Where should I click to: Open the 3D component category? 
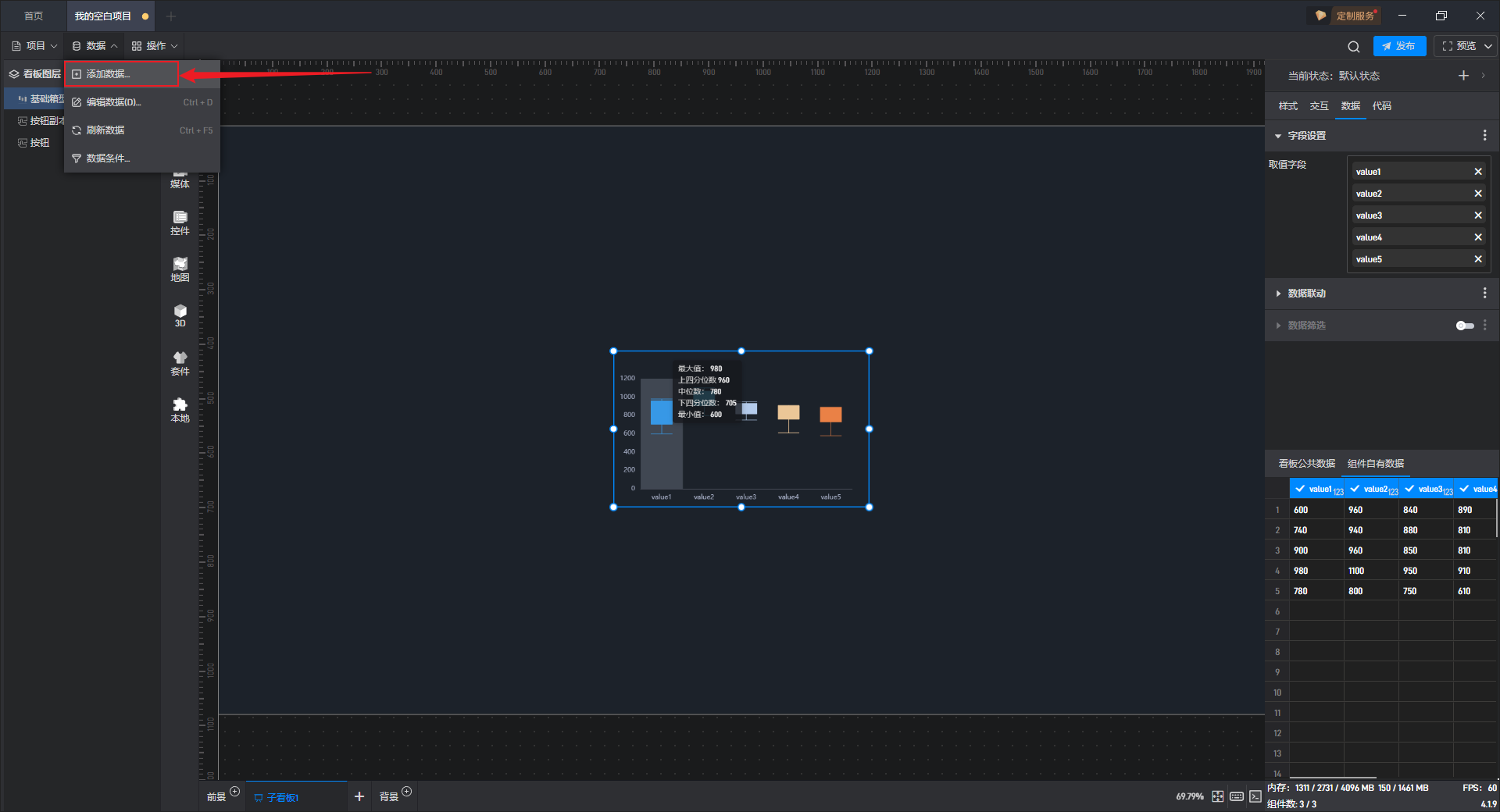(180, 315)
